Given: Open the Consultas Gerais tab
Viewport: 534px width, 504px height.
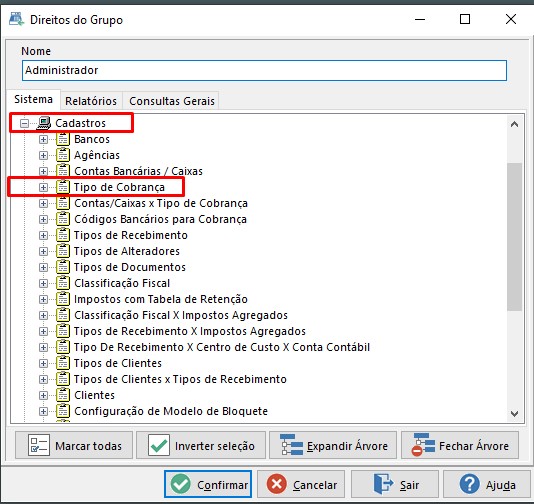Looking at the screenshot, I should click(x=172, y=101).
